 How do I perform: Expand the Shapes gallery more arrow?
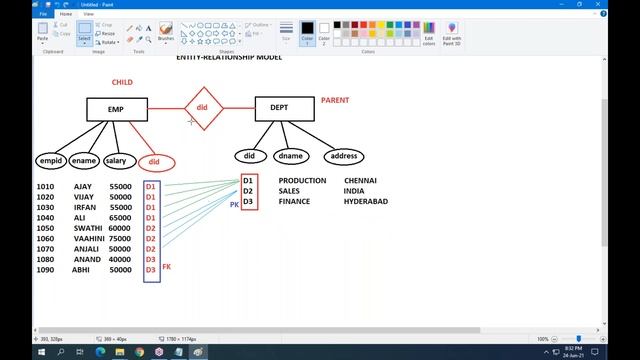tap(240, 41)
